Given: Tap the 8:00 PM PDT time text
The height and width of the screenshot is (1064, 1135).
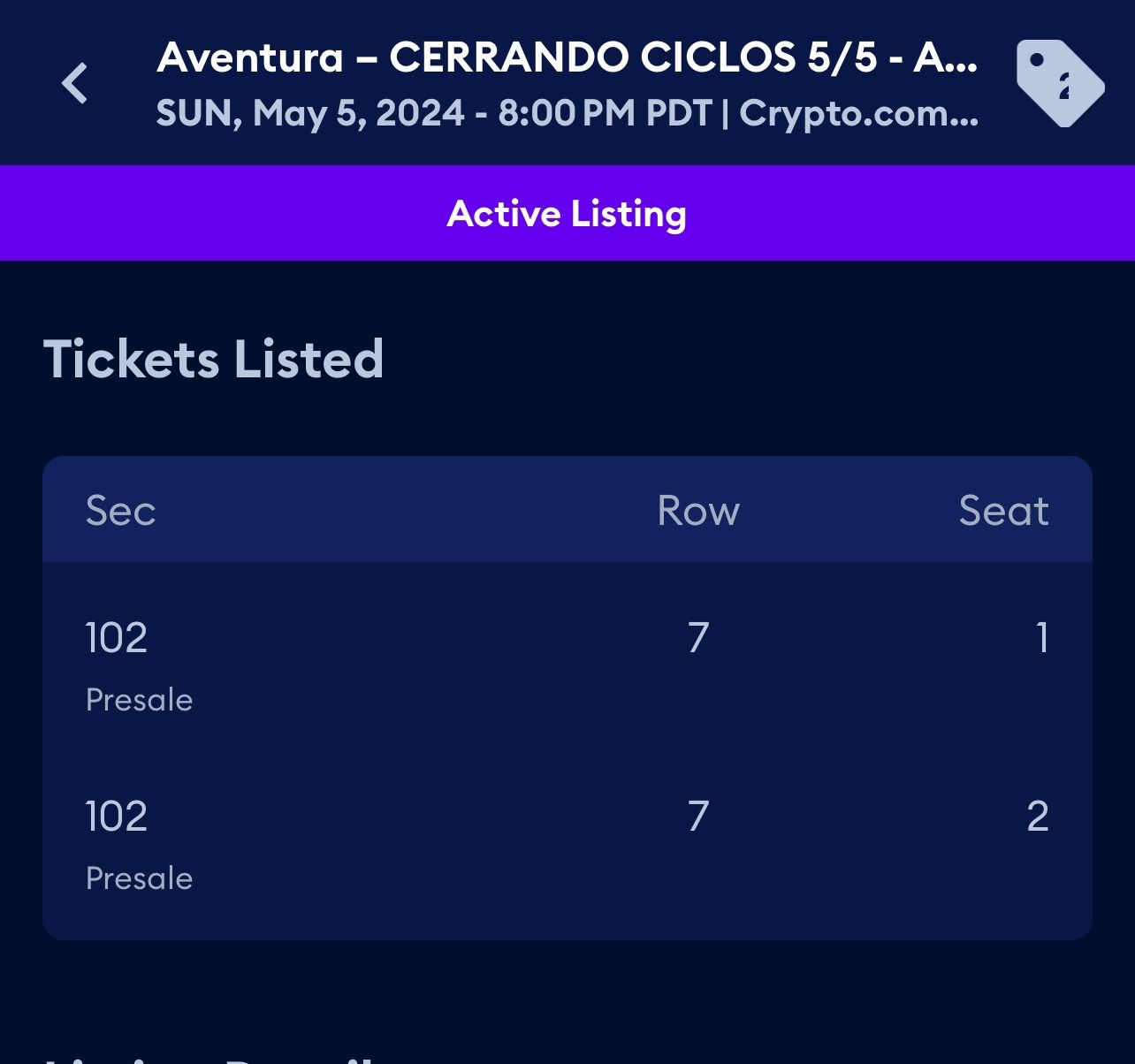Looking at the screenshot, I should coord(605,113).
